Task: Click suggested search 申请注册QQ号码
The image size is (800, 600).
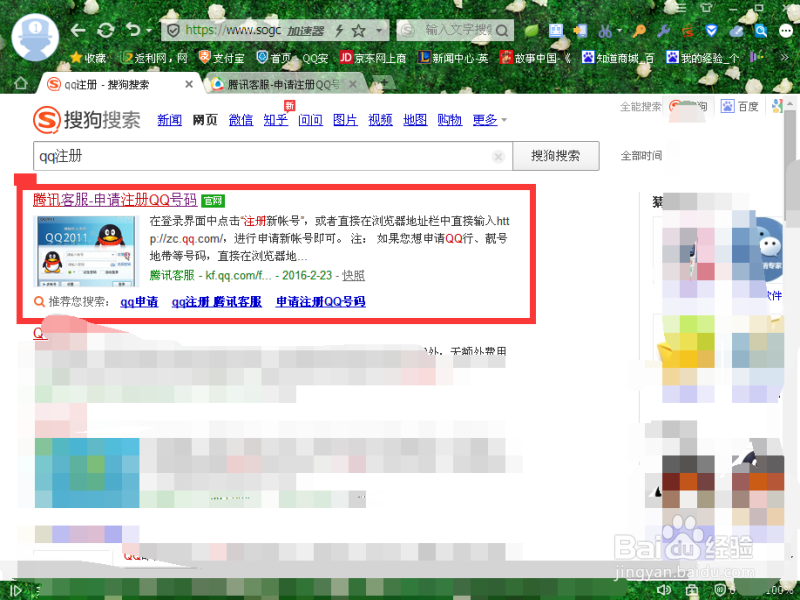Action: point(320,302)
